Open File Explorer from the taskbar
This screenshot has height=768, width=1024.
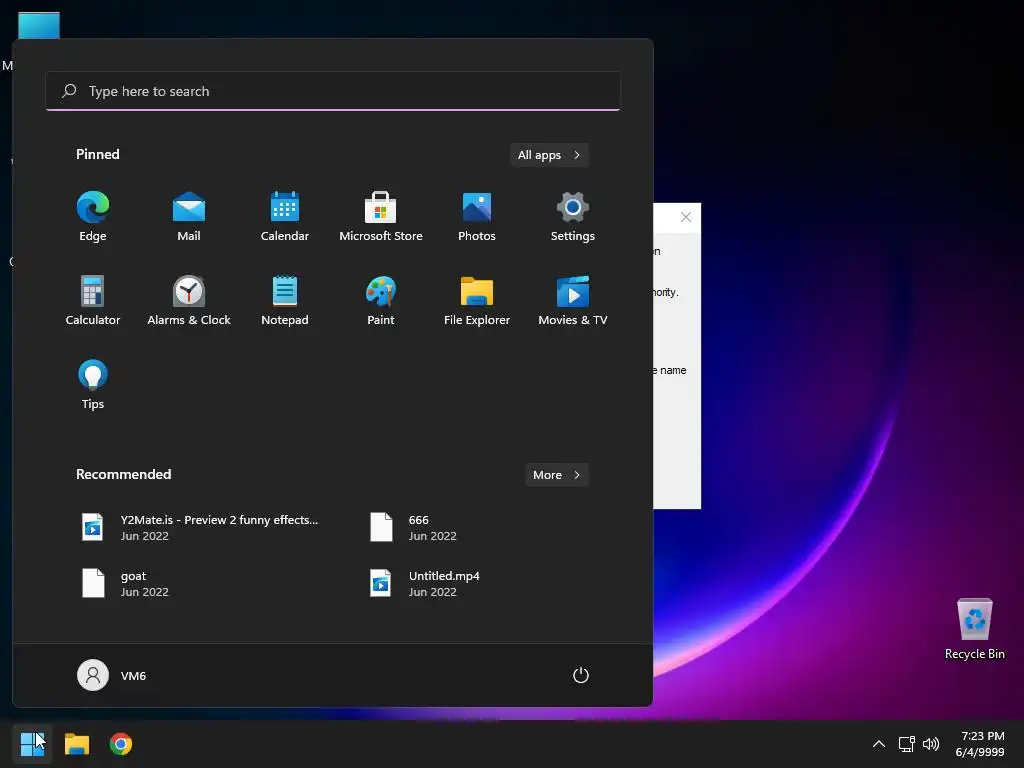[x=76, y=744]
